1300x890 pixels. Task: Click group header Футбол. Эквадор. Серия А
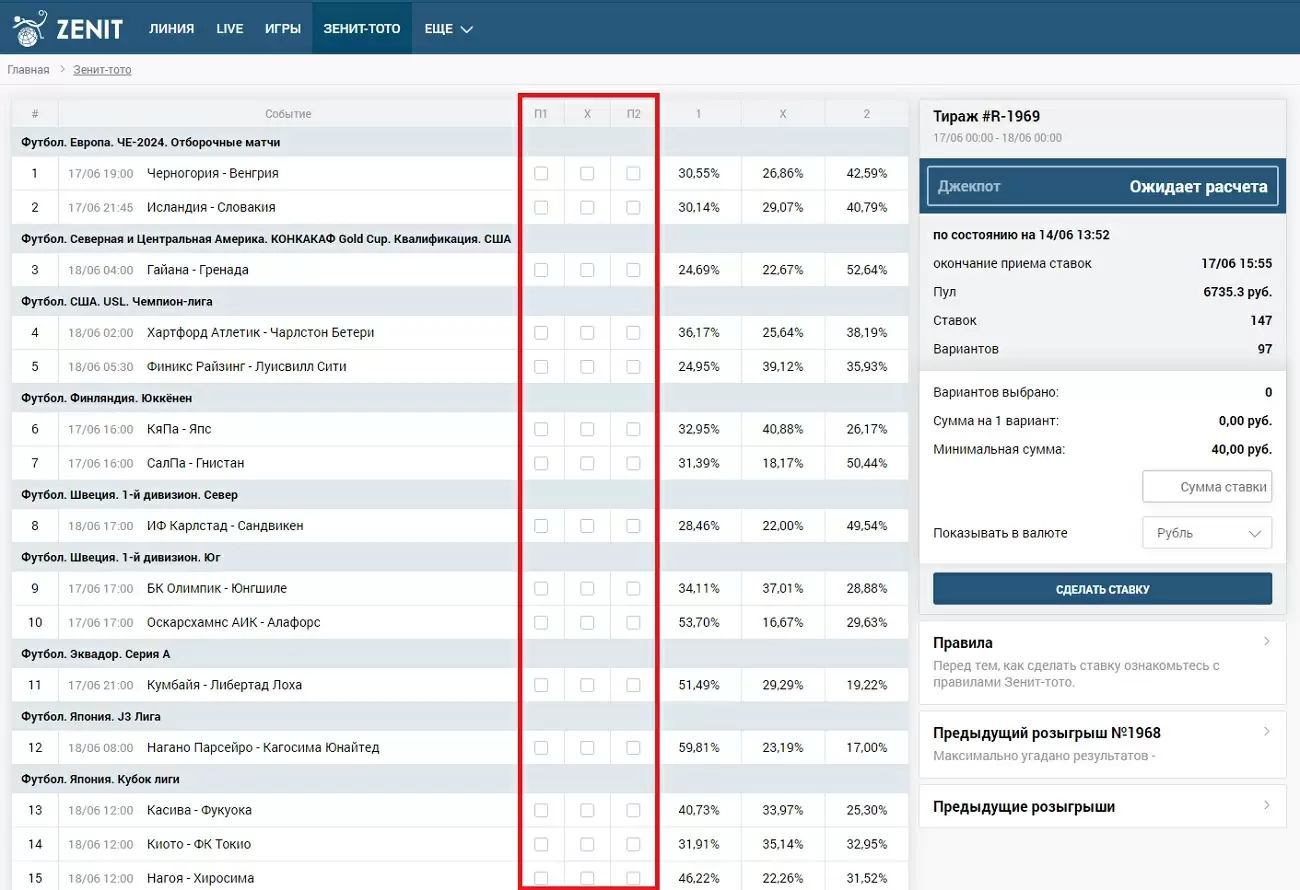(x=96, y=654)
